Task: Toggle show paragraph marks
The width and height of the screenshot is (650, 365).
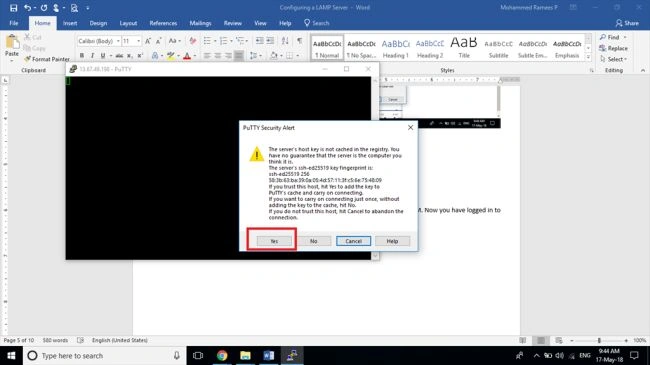Action: (299, 41)
